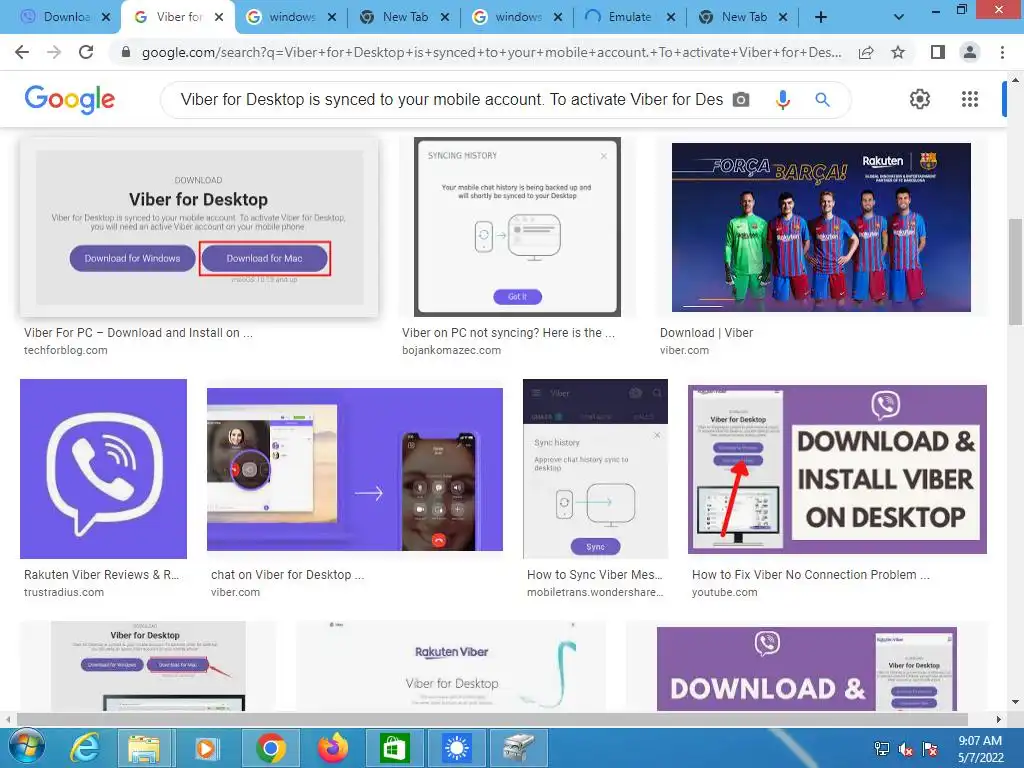
Task: Open 'Rakuten Viber Reviews' result
Action: [x=101, y=575]
